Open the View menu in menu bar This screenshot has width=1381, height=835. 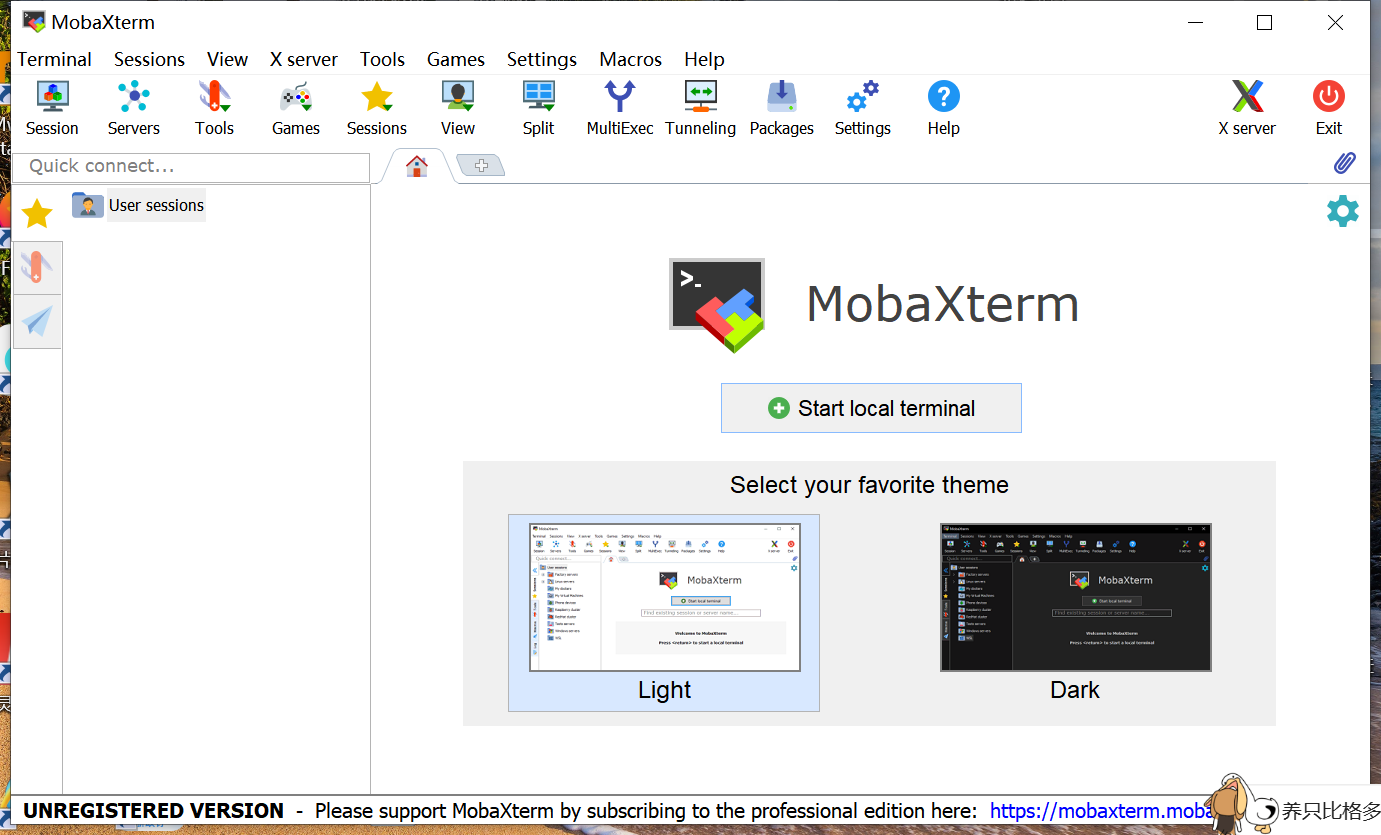coord(227,59)
